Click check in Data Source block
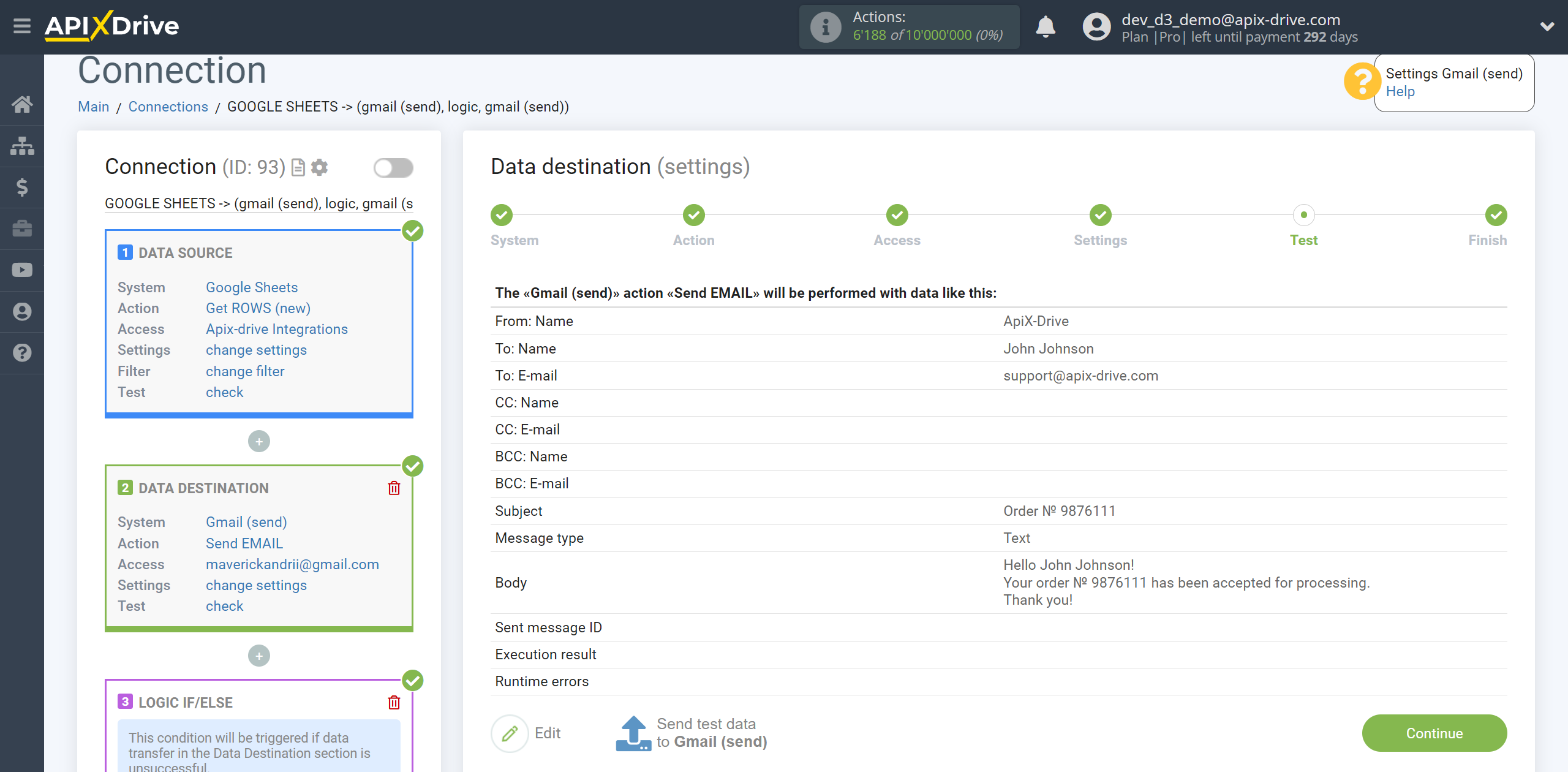This screenshot has width=1568, height=772. (224, 392)
